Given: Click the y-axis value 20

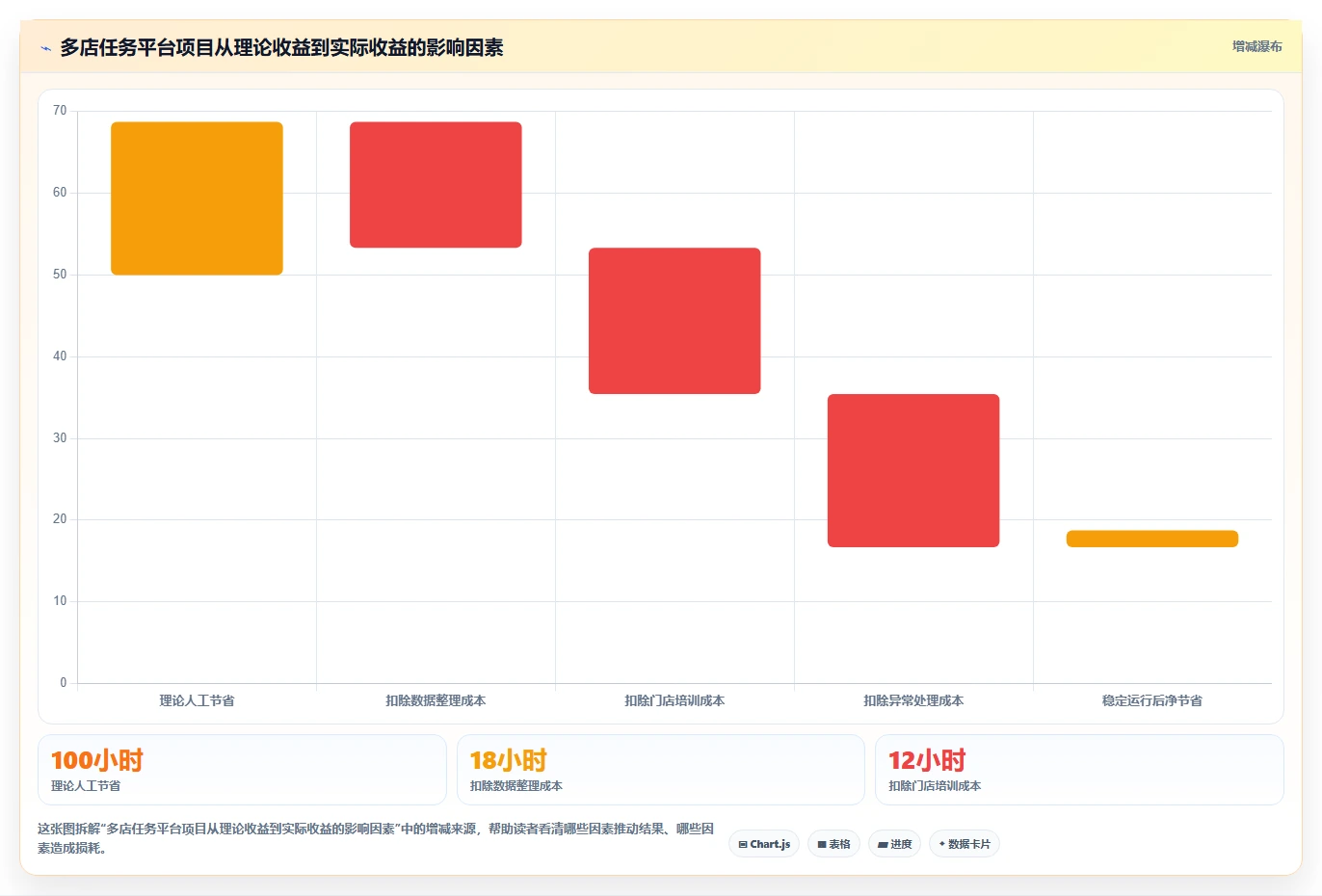Looking at the screenshot, I should click(60, 519).
